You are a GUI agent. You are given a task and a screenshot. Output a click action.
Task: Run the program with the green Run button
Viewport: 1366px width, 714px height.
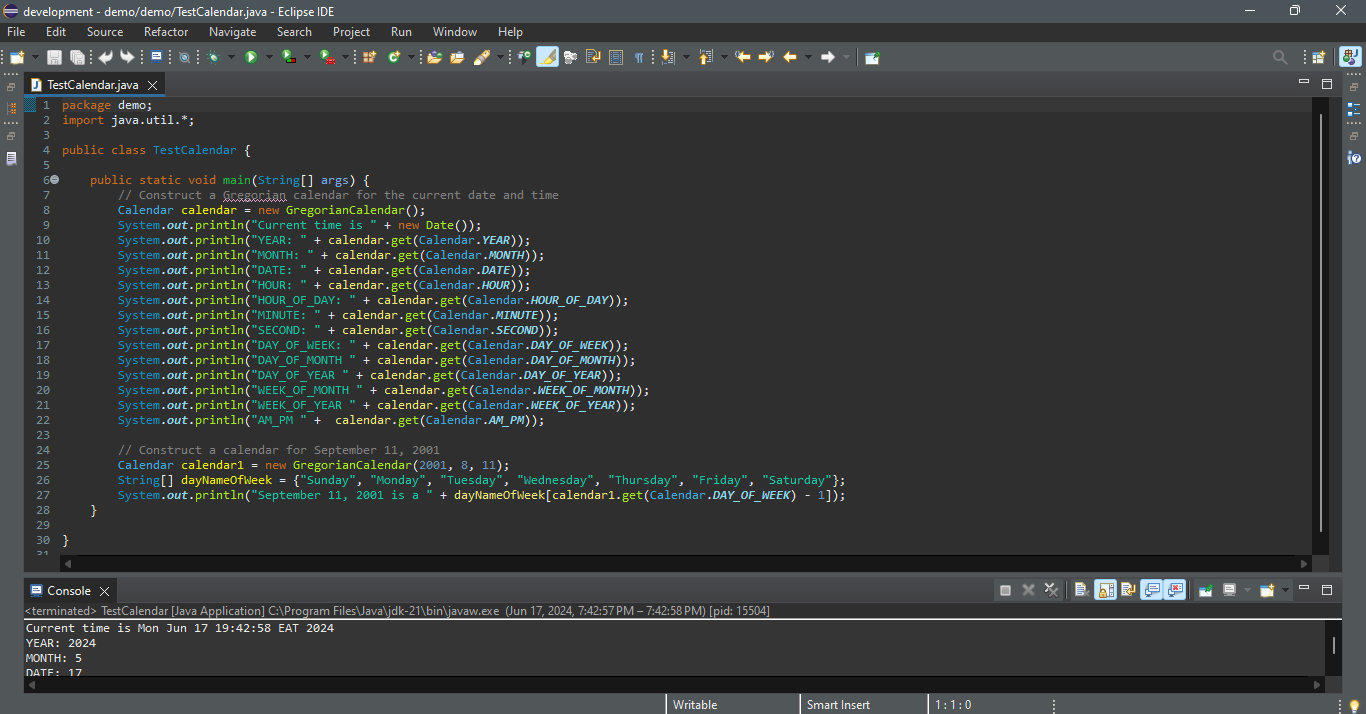coord(251,58)
